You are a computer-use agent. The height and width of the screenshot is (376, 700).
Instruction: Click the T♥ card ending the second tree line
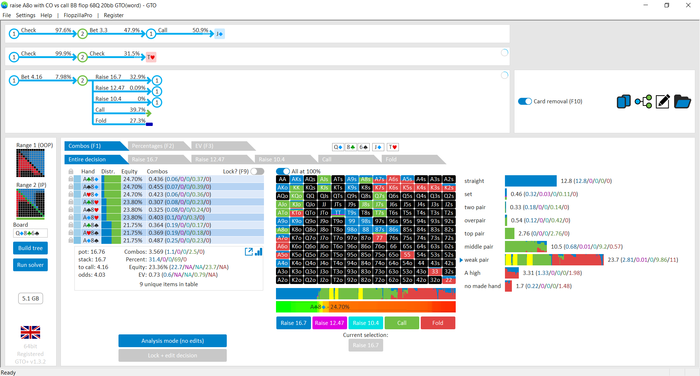tap(151, 57)
